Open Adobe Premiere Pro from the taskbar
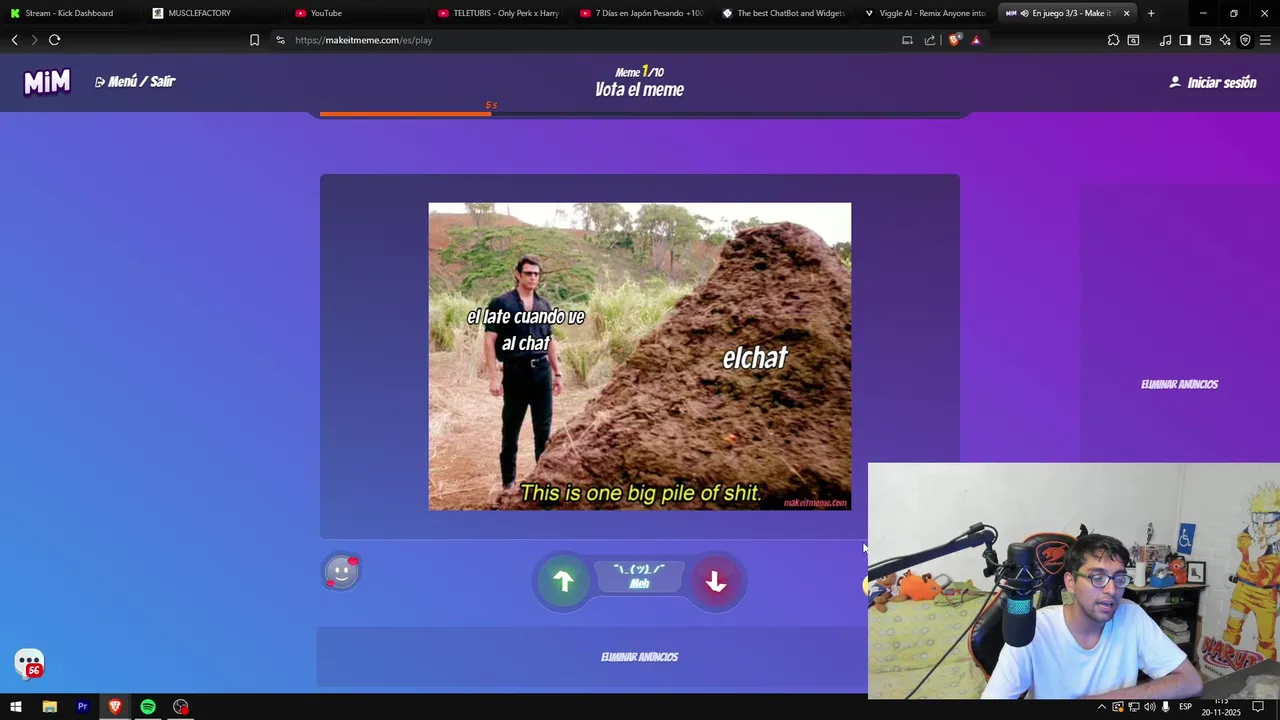1280x720 pixels. pos(82,707)
